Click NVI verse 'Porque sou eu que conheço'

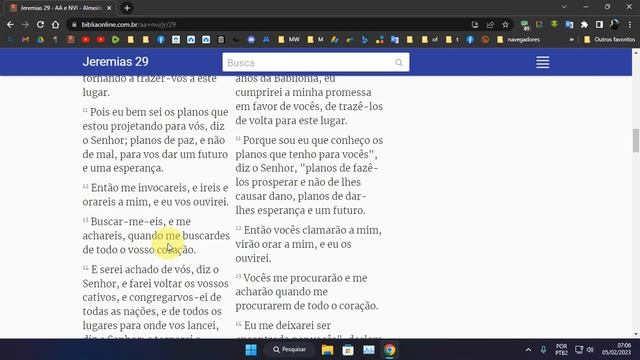click(x=309, y=175)
